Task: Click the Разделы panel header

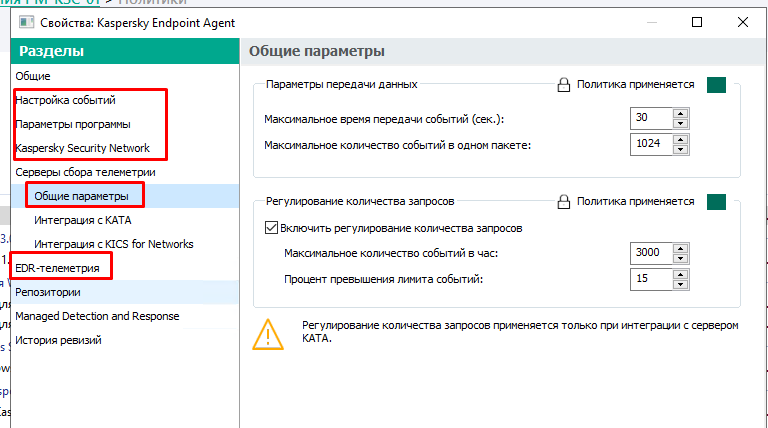Action: [x=125, y=51]
